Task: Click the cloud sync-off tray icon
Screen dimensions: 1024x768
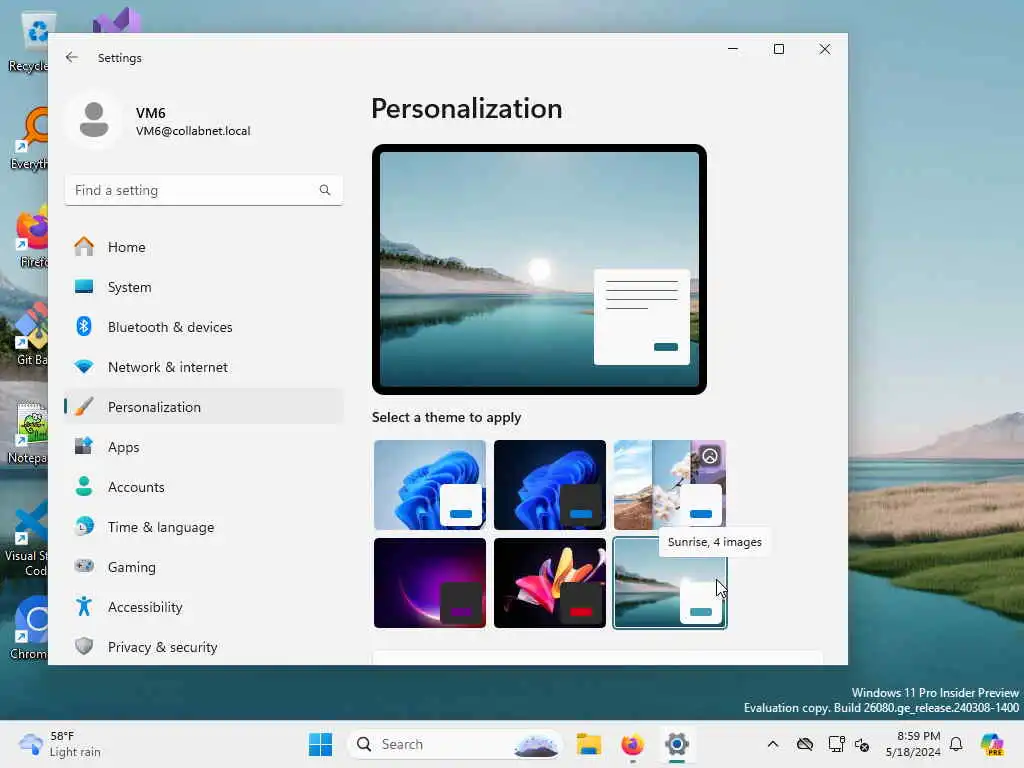Action: [x=805, y=744]
